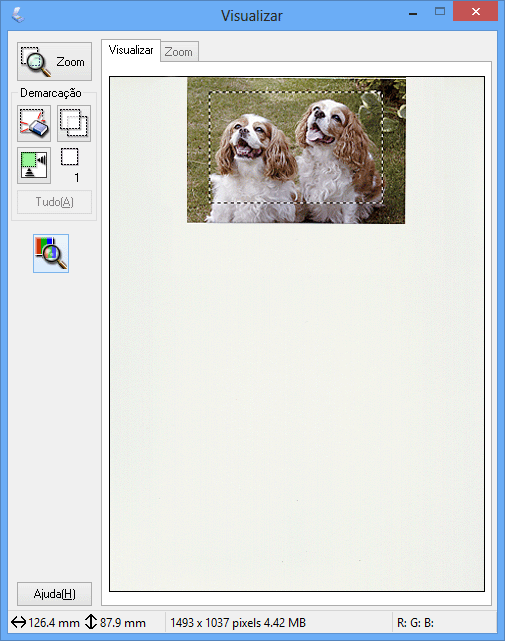Open help with Ajuda(H) button
The width and height of the screenshot is (505, 641).
54,594
